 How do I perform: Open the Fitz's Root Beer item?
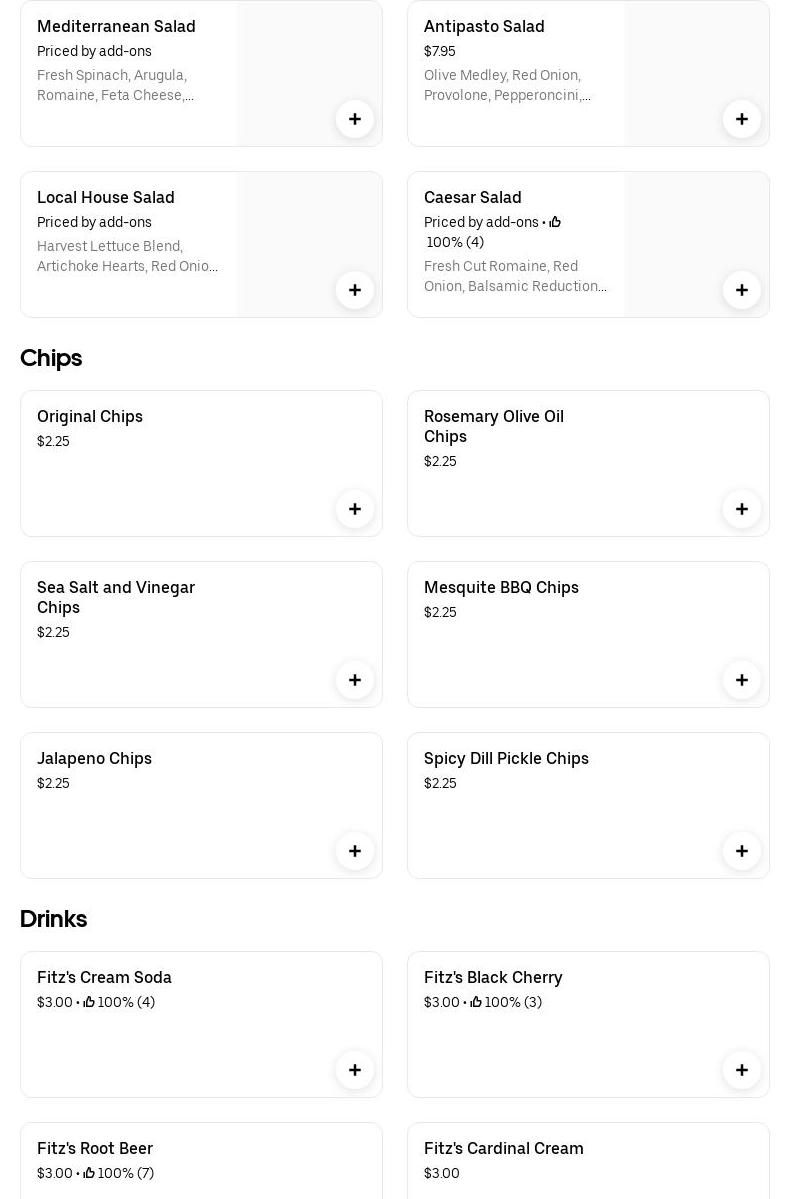(x=95, y=1148)
